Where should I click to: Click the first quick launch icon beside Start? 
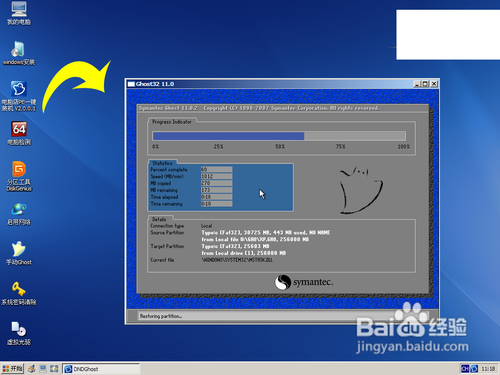point(32,369)
